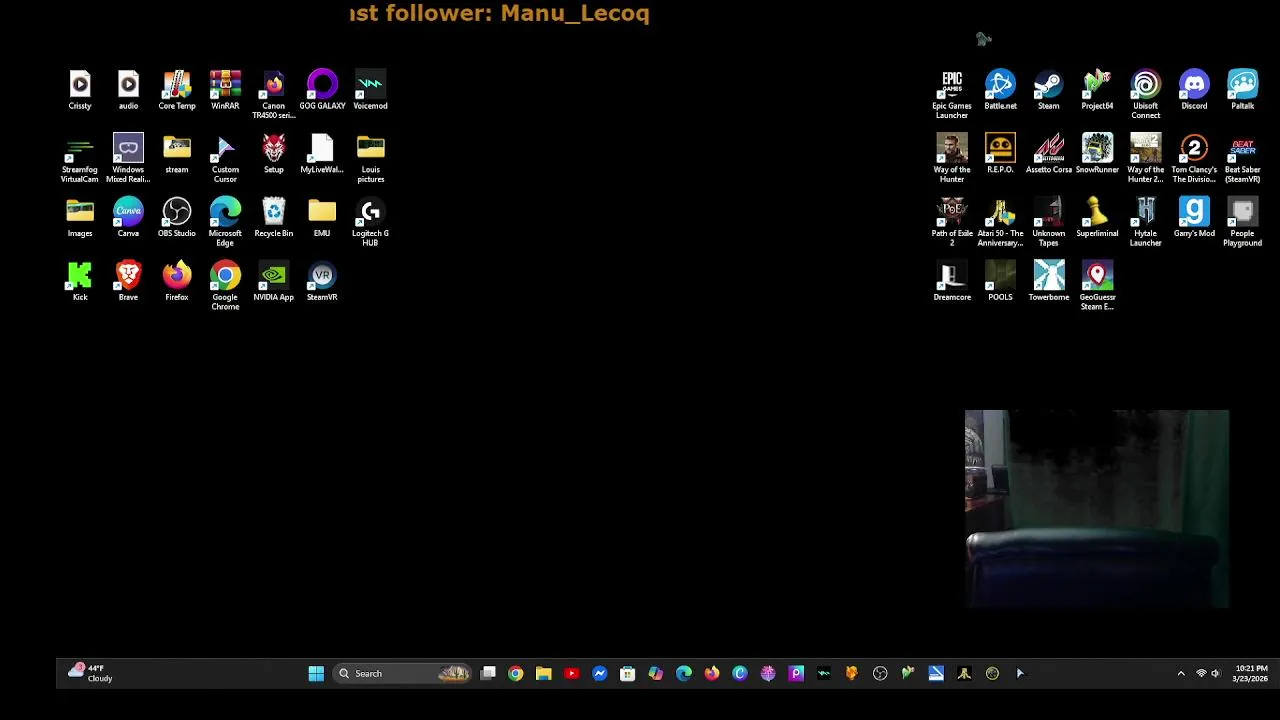The image size is (1280, 720).
Task: Open Task View on the taskbar
Action: click(x=488, y=674)
